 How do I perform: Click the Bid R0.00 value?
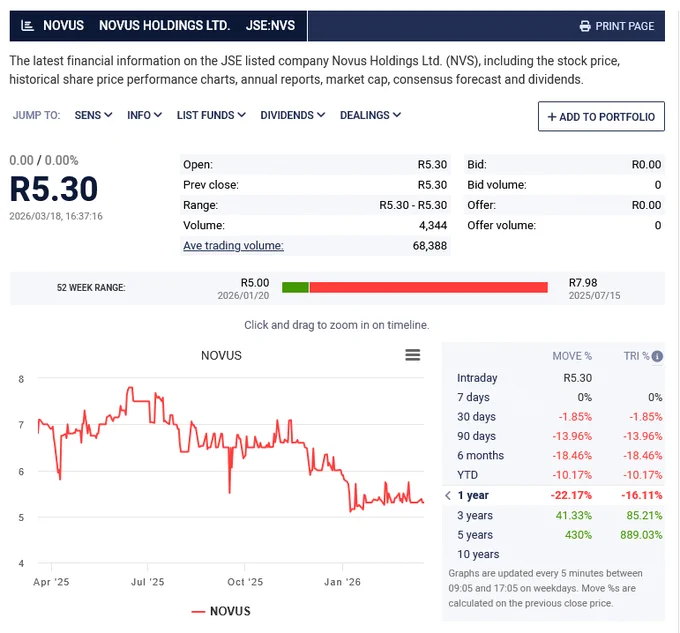coord(646,165)
